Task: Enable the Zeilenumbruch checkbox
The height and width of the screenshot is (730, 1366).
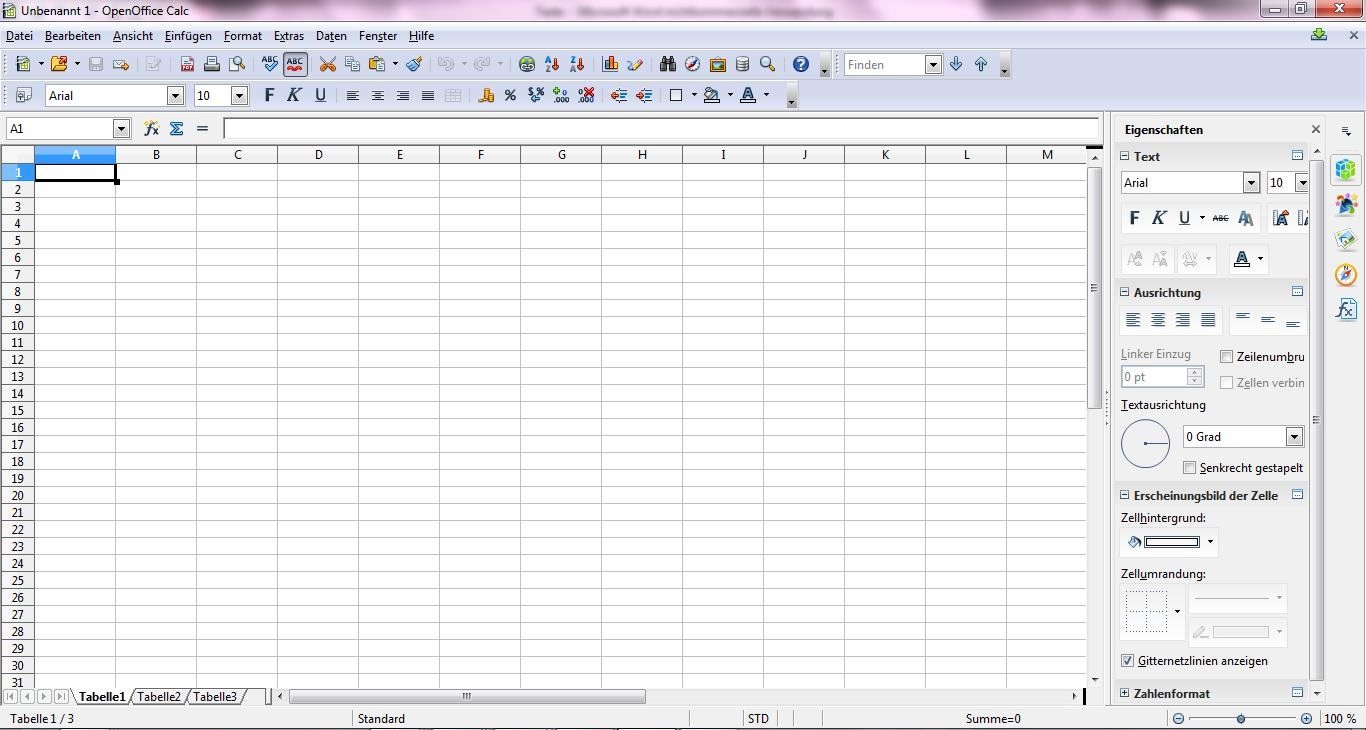Action: (x=1227, y=357)
